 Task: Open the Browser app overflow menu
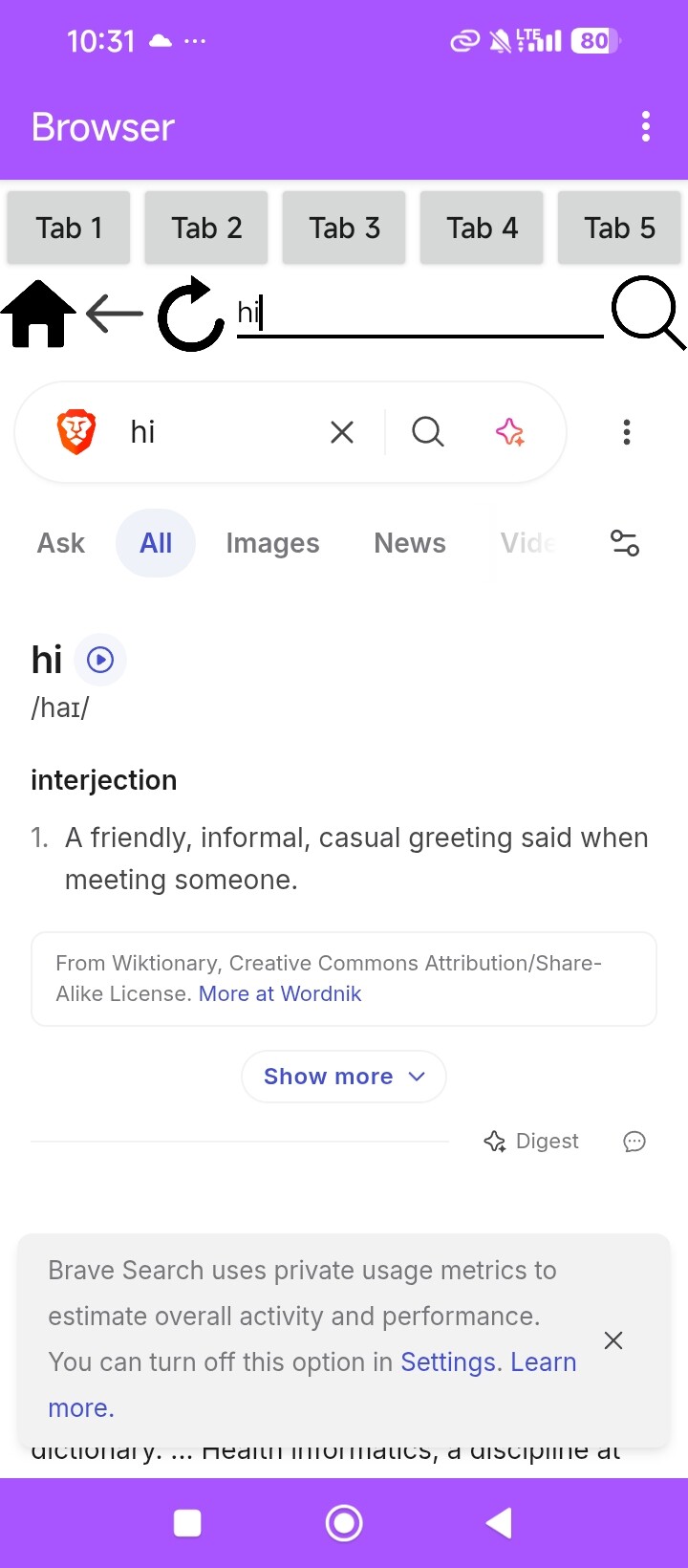pyautogui.click(x=646, y=126)
